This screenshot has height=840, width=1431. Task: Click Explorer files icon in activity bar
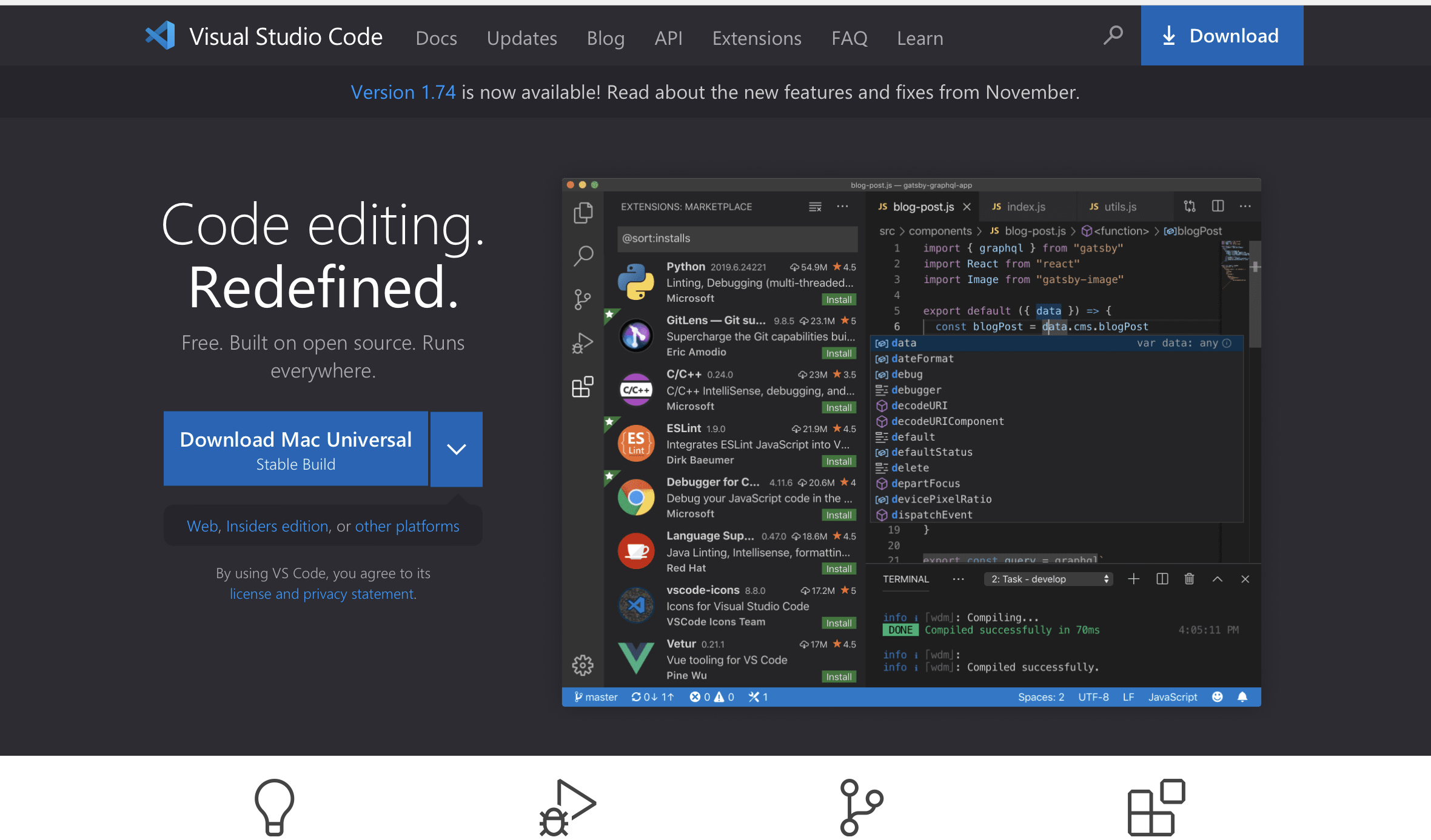(583, 213)
